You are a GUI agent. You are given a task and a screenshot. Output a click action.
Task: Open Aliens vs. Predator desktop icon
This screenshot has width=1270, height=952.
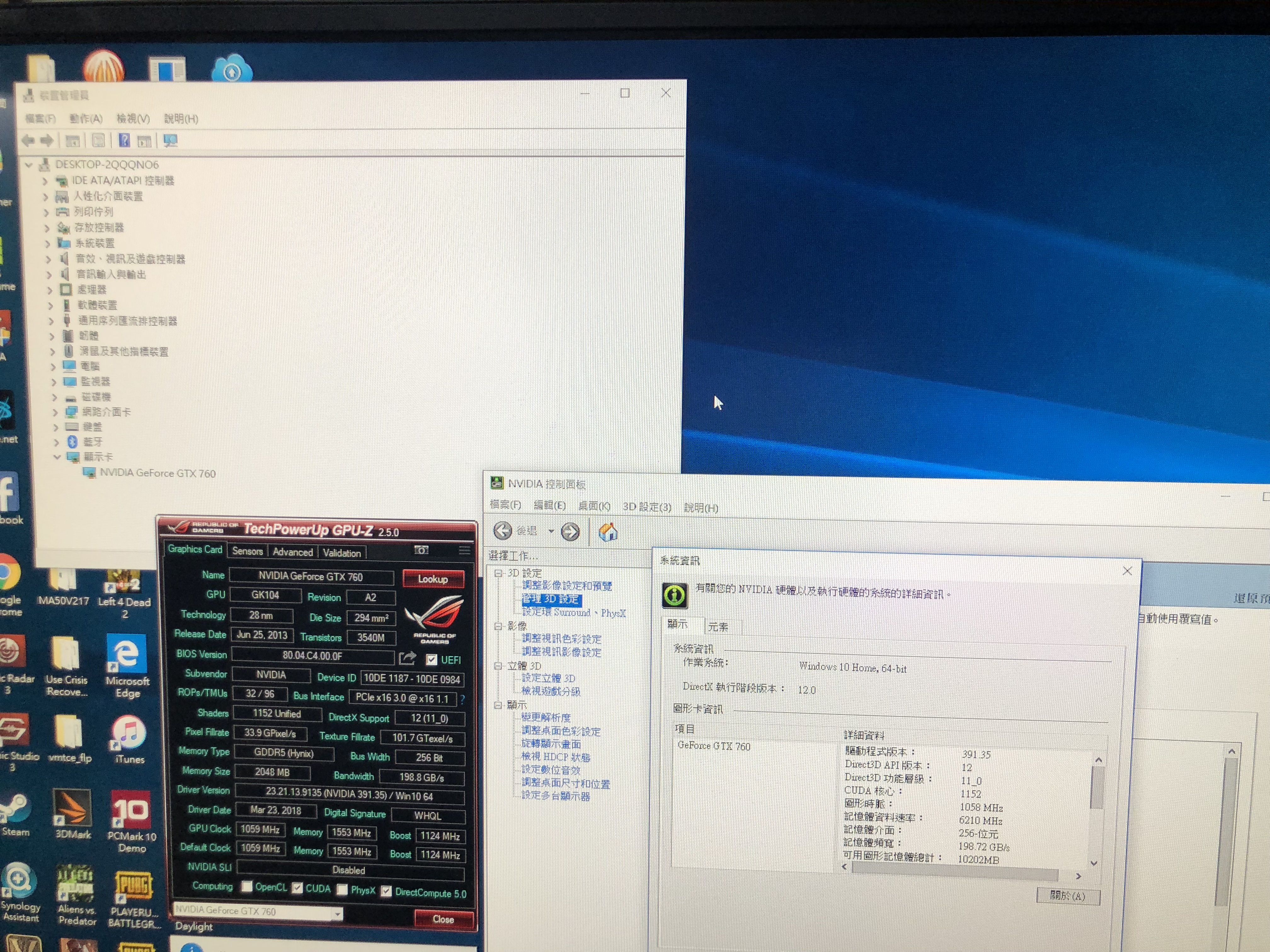pyautogui.click(x=76, y=895)
